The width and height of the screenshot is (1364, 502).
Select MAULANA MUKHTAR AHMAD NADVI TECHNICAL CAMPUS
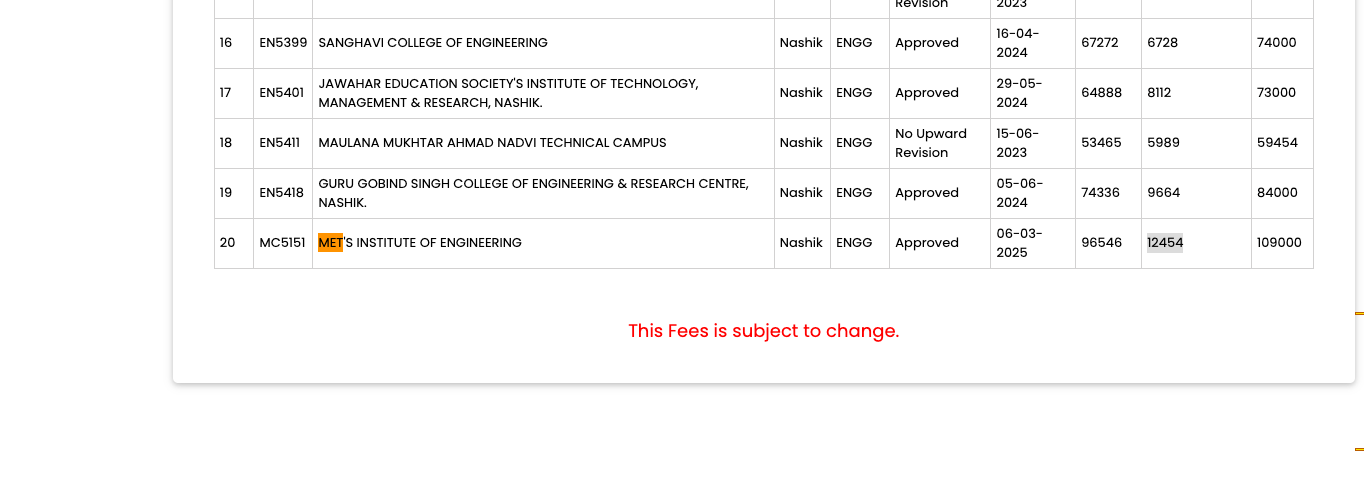pos(492,143)
